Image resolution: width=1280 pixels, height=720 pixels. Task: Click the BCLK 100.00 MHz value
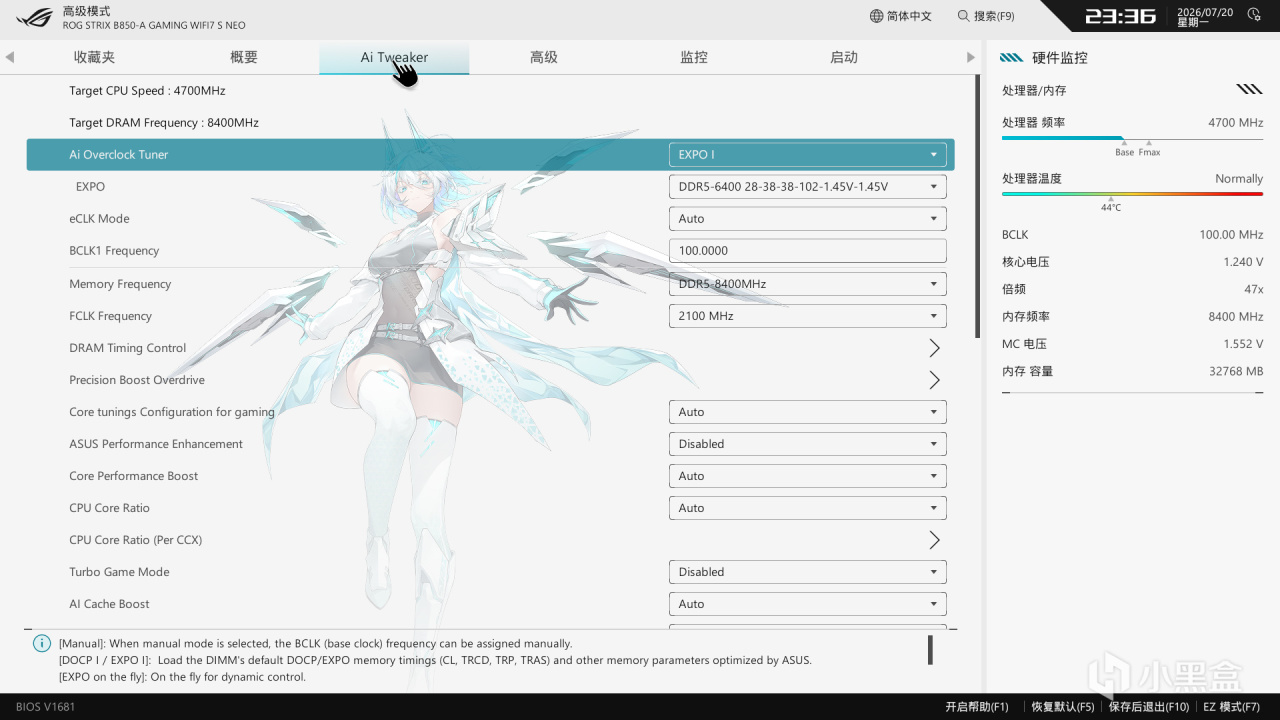(x=1231, y=235)
